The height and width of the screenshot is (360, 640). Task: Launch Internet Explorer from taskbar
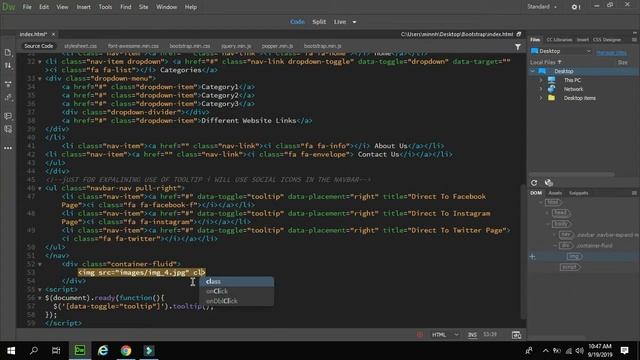pos(103,351)
